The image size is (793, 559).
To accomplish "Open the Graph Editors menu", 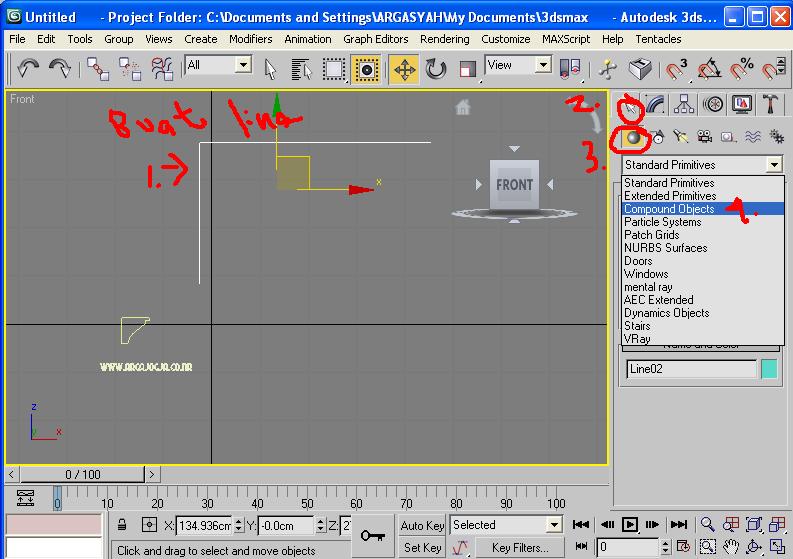I will coord(376,39).
